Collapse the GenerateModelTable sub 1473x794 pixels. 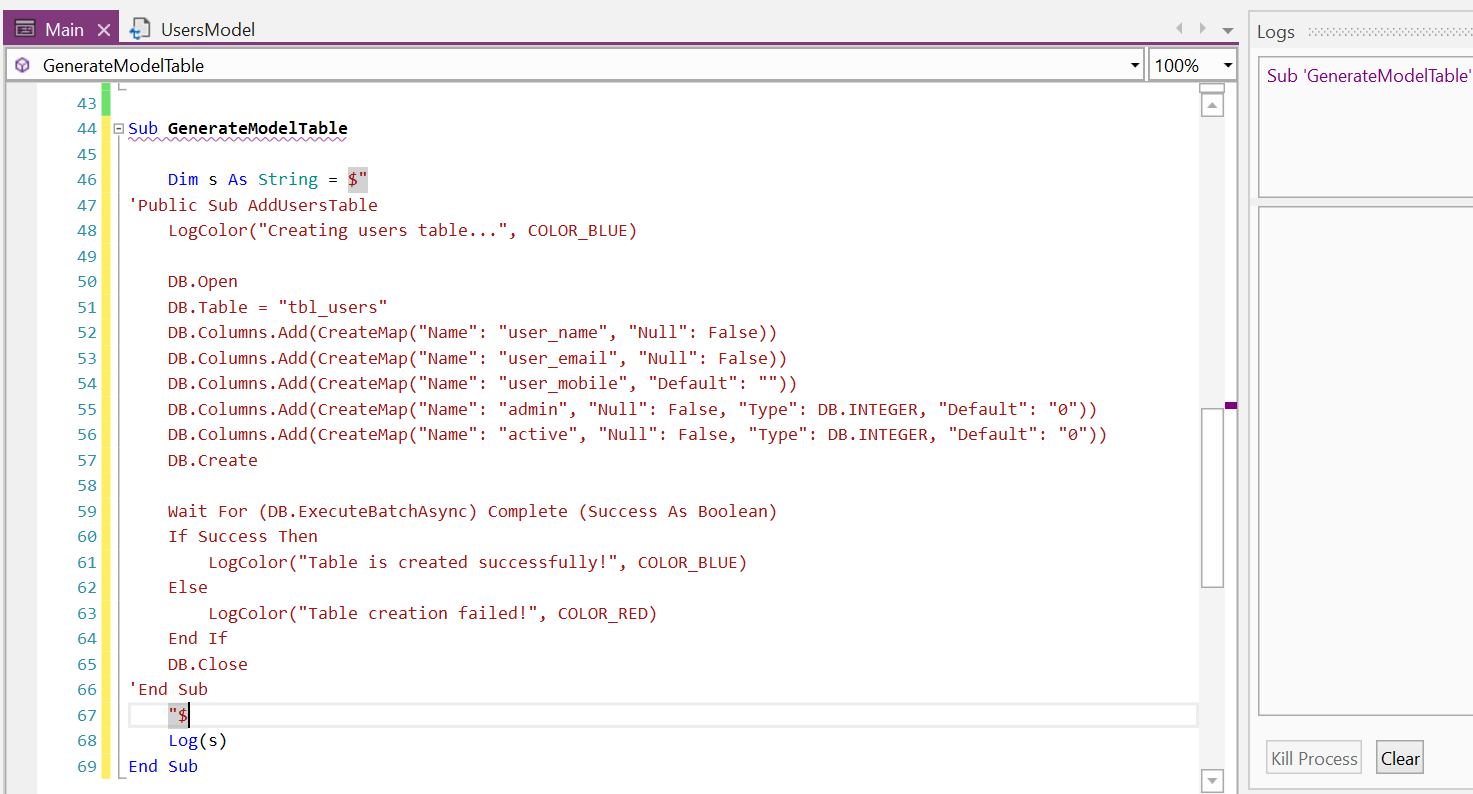coord(119,129)
